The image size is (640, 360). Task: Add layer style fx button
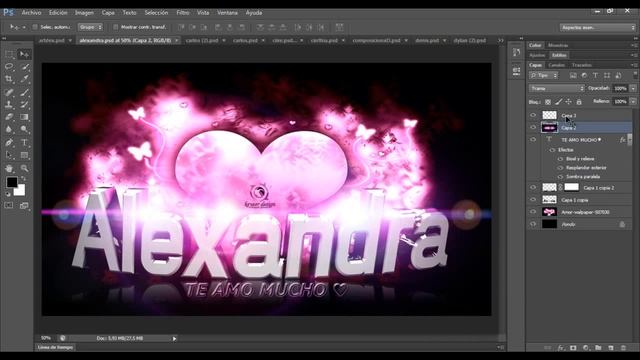click(x=561, y=348)
